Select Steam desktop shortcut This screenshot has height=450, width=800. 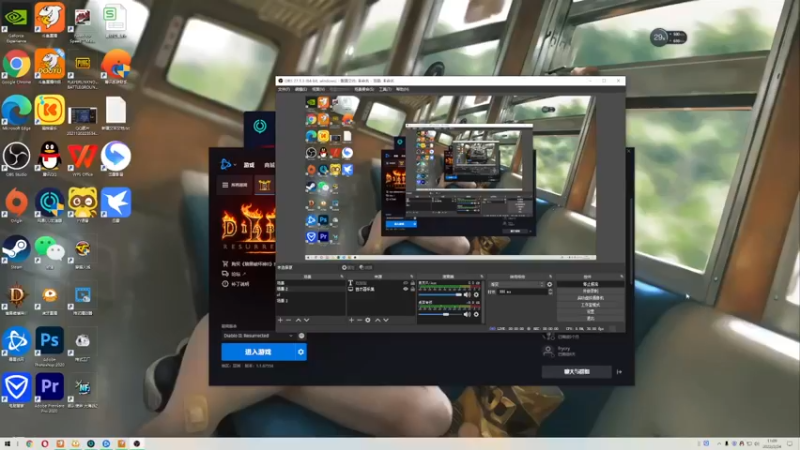click(16, 252)
